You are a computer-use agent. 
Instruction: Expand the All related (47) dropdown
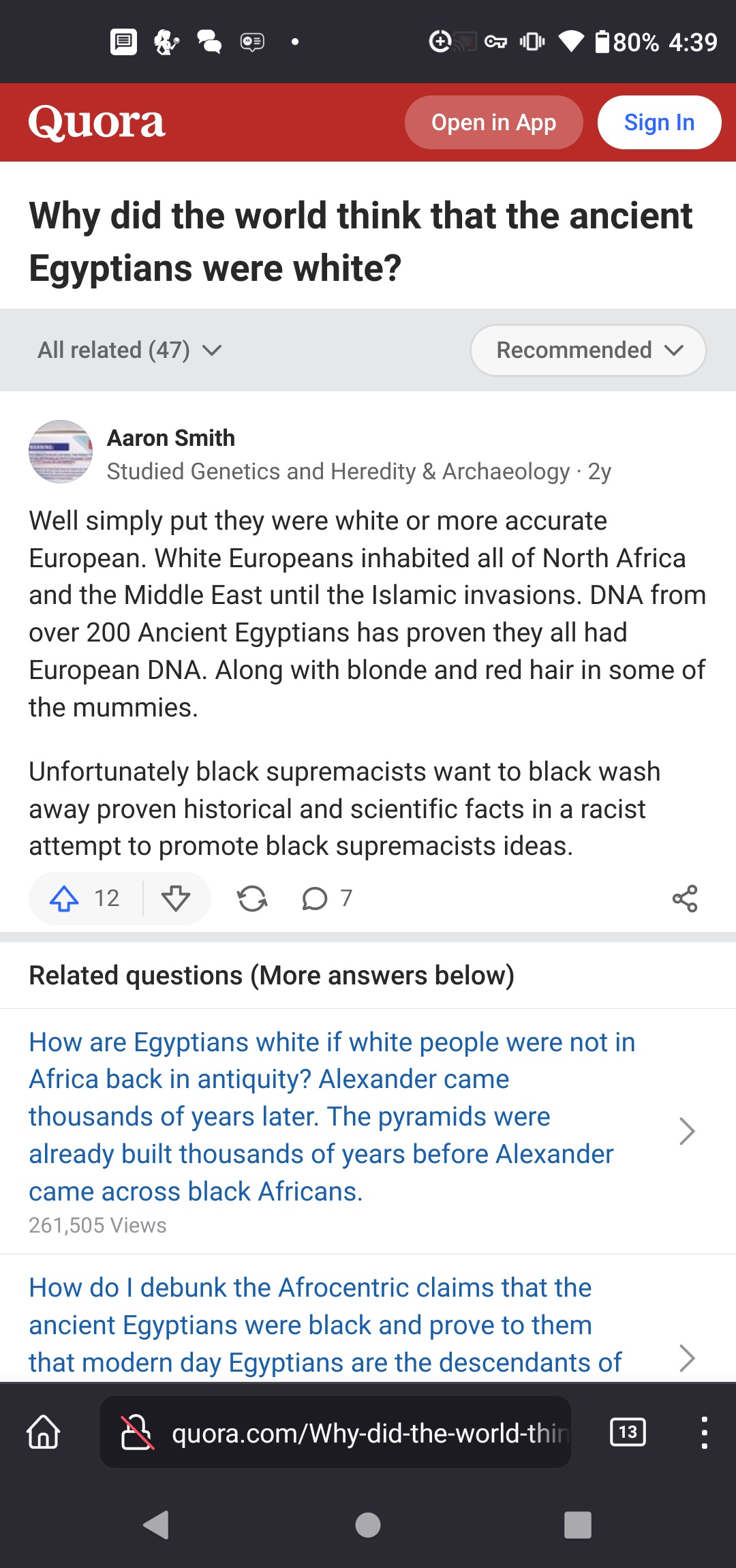pyautogui.click(x=129, y=350)
